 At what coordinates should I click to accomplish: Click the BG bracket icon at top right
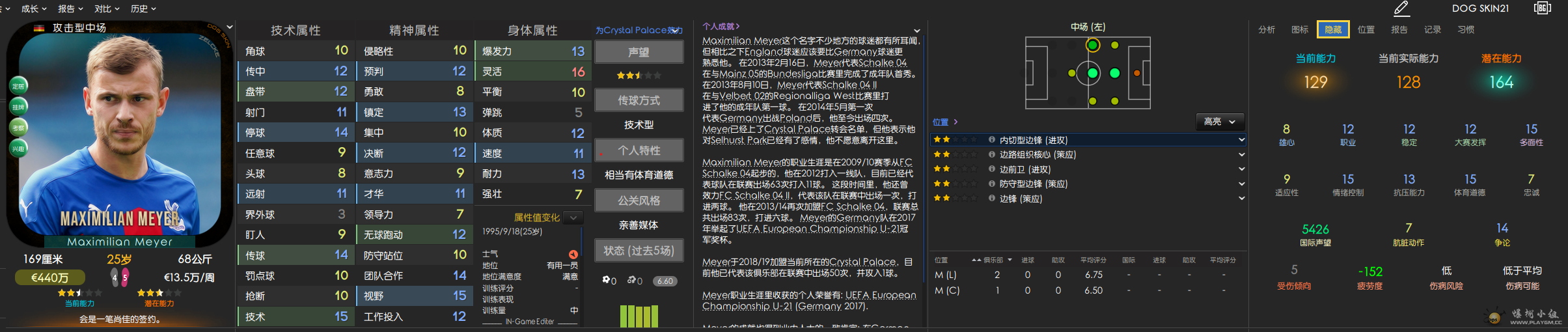(1542, 8)
